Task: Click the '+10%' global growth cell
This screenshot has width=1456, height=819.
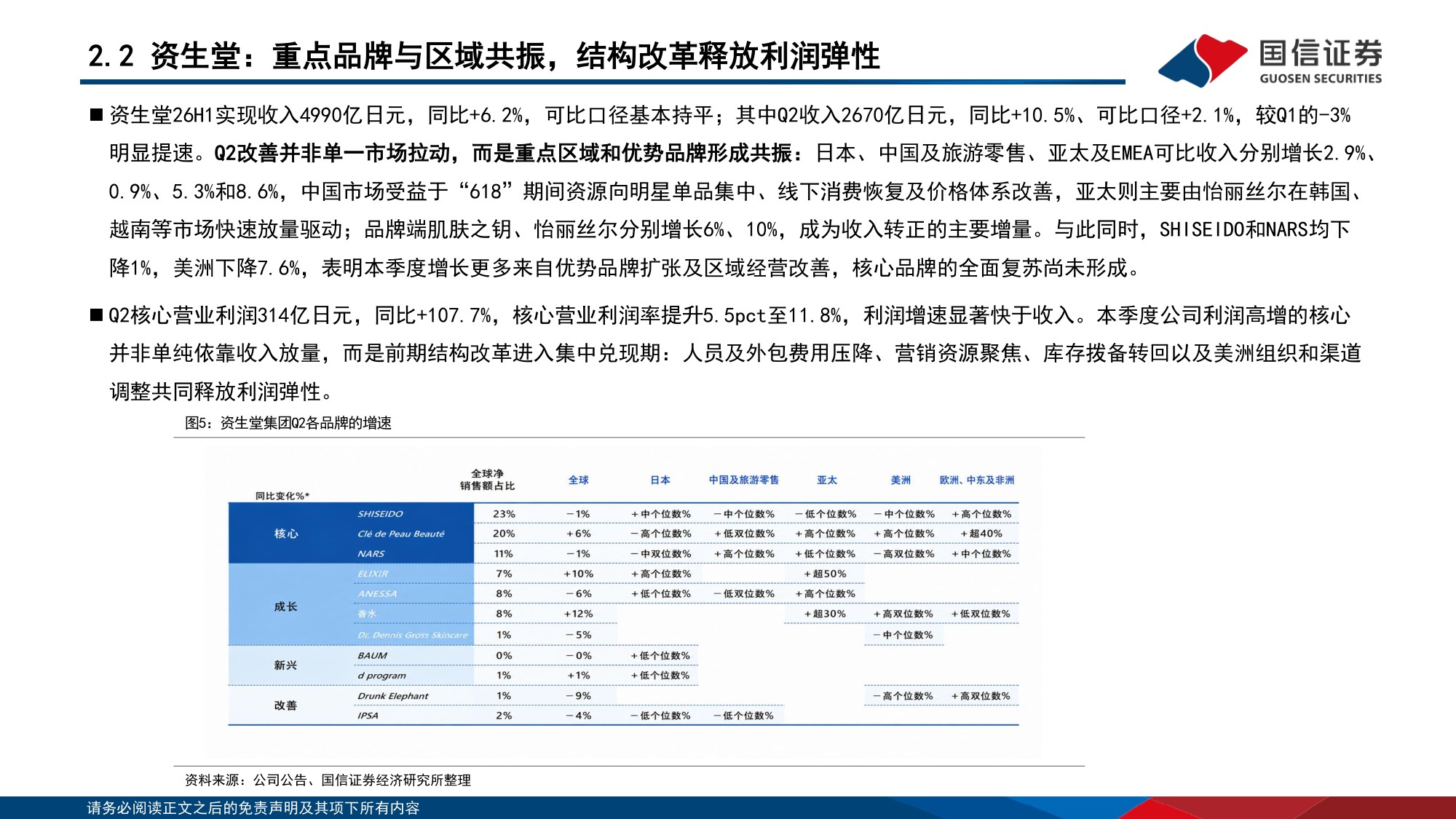Action: (x=579, y=574)
